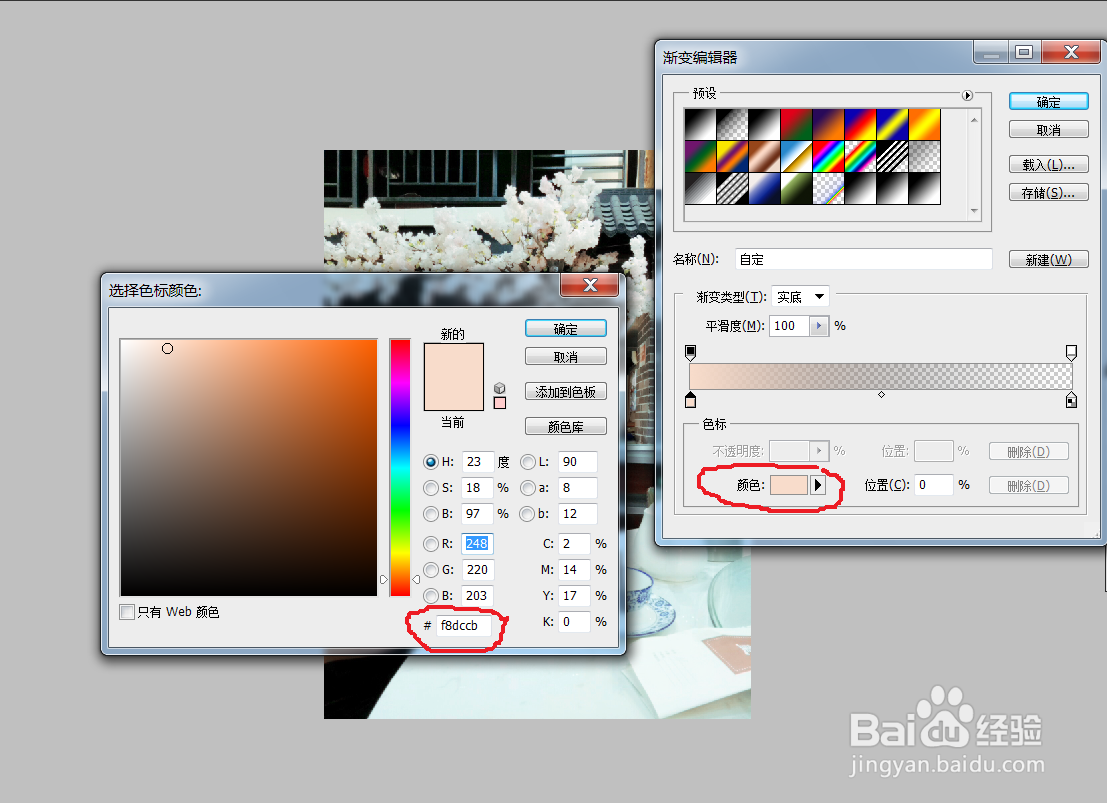The height and width of the screenshot is (803, 1107).
Task: Click the vertical rainbow hue slider
Action: [400, 468]
